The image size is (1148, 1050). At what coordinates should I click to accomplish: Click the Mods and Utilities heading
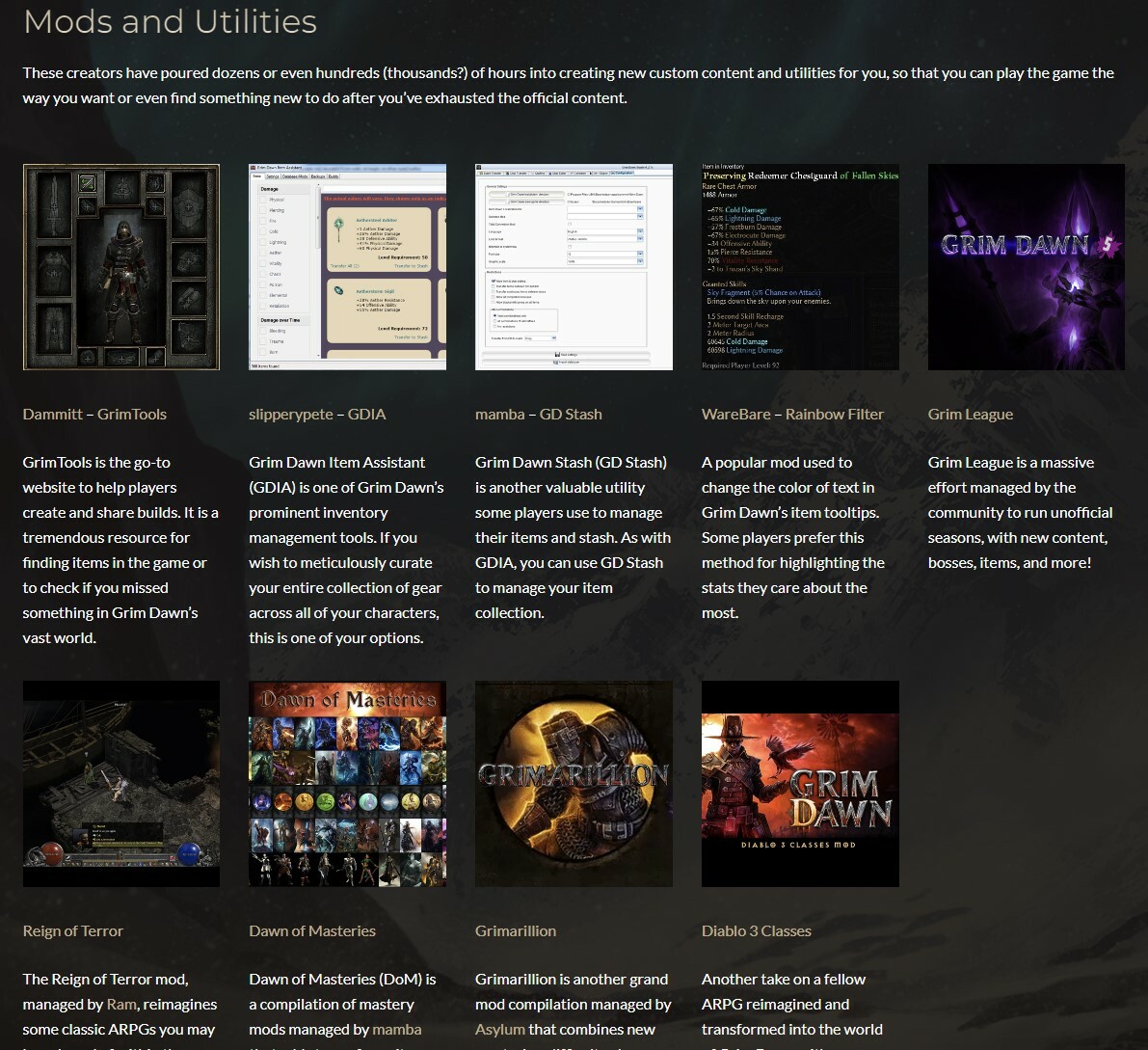(170, 21)
